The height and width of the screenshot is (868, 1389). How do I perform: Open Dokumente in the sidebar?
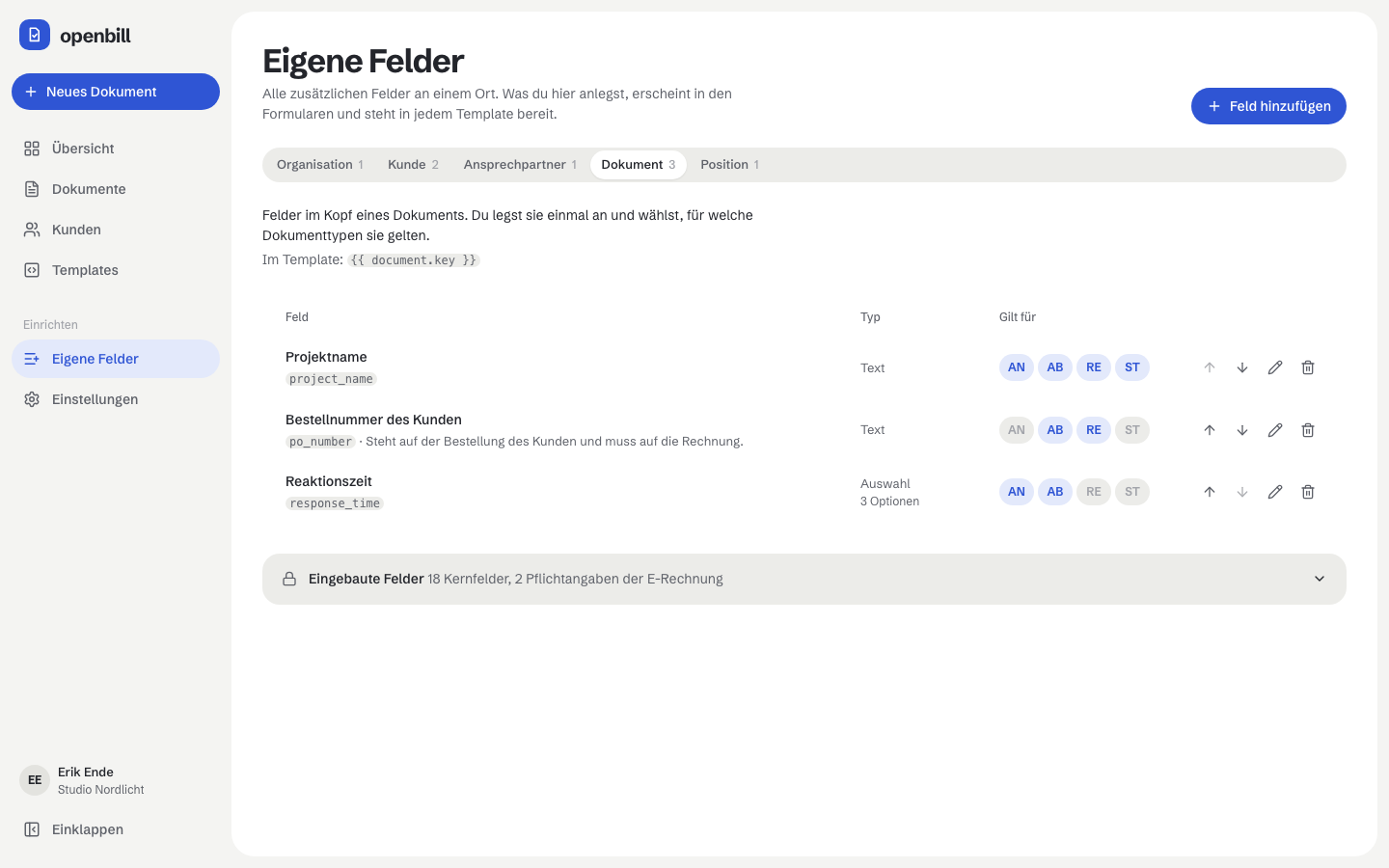116,189
